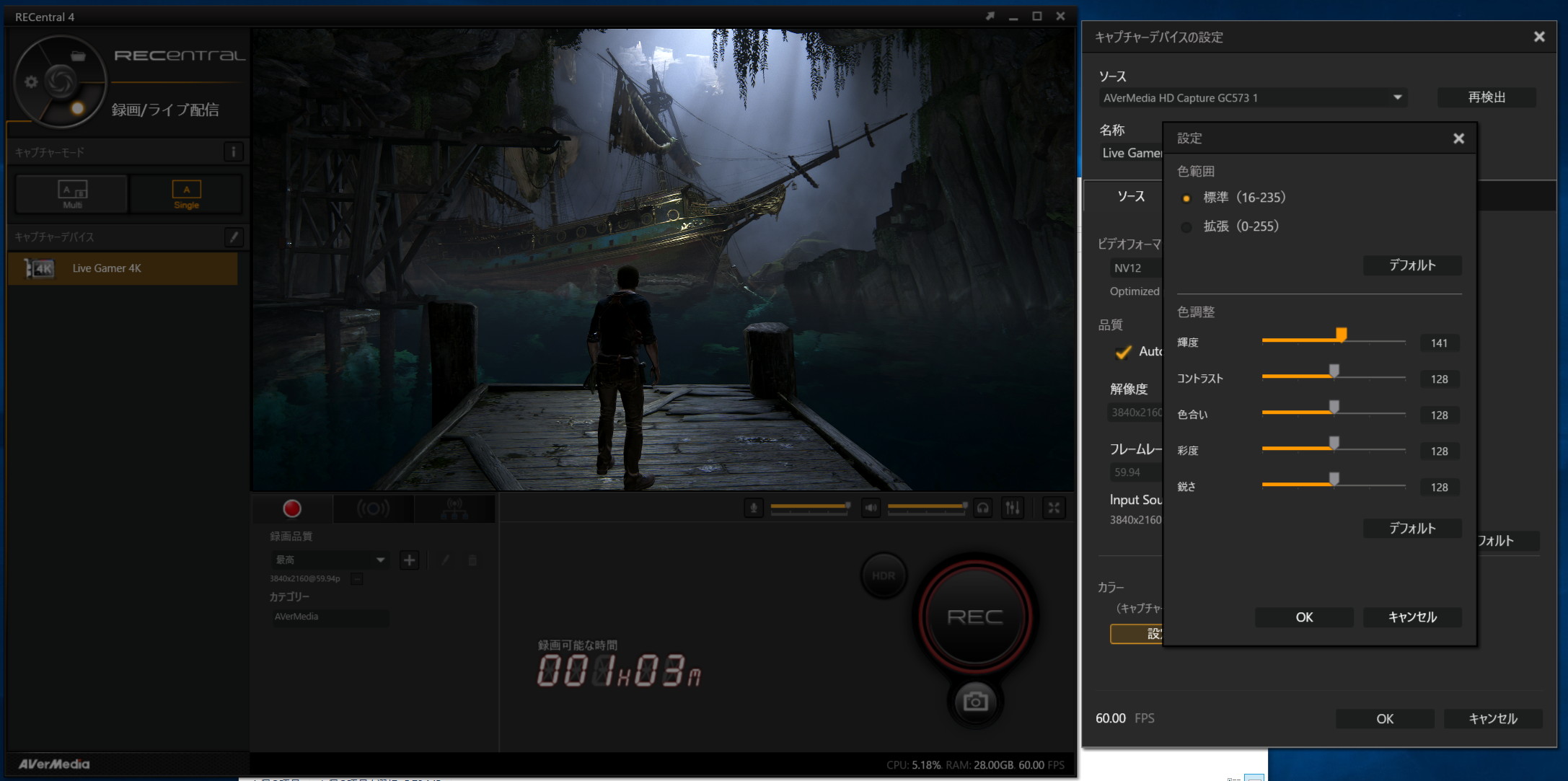Open the file manager folder icon in the wheel

[78, 56]
